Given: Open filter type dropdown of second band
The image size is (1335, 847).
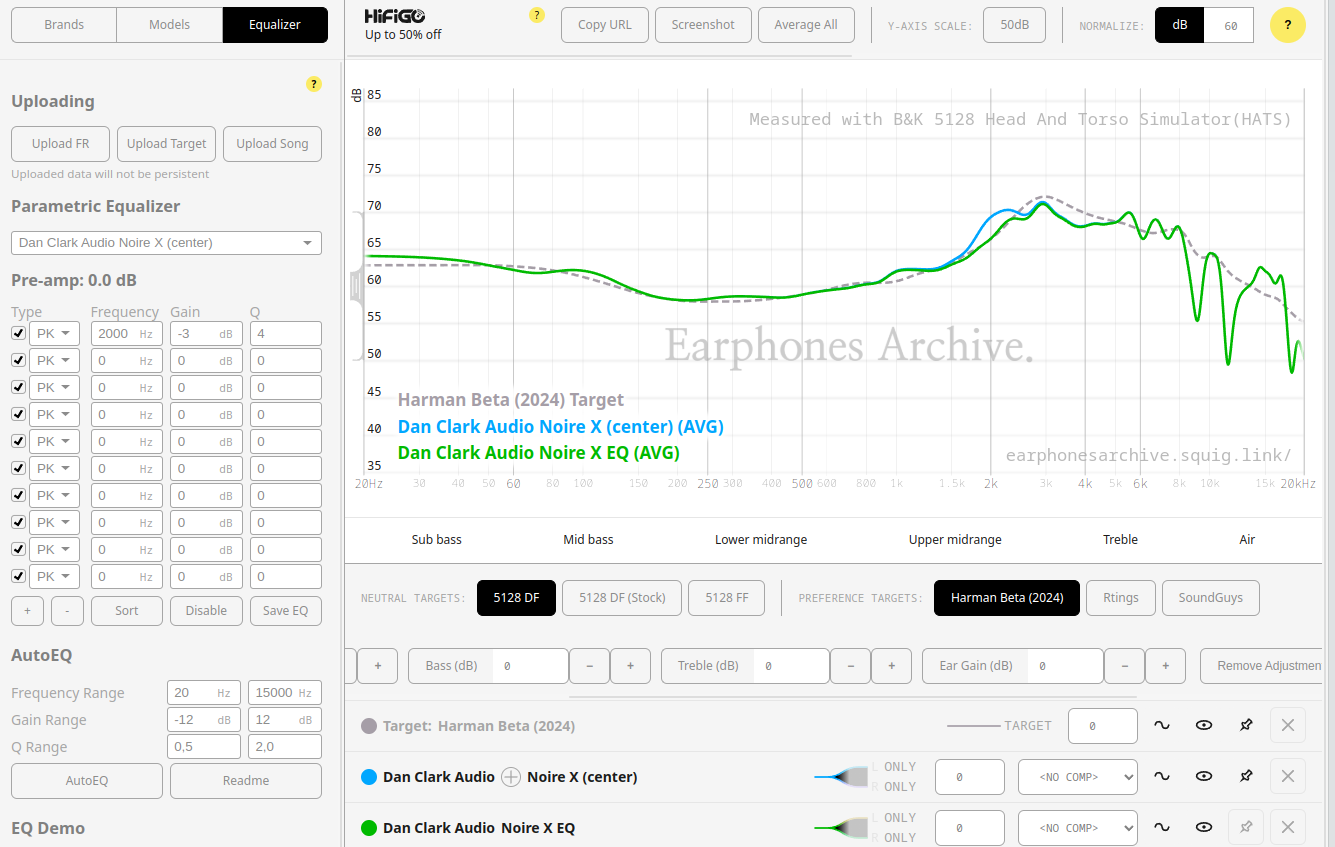Looking at the screenshot, I should (54, 360).
